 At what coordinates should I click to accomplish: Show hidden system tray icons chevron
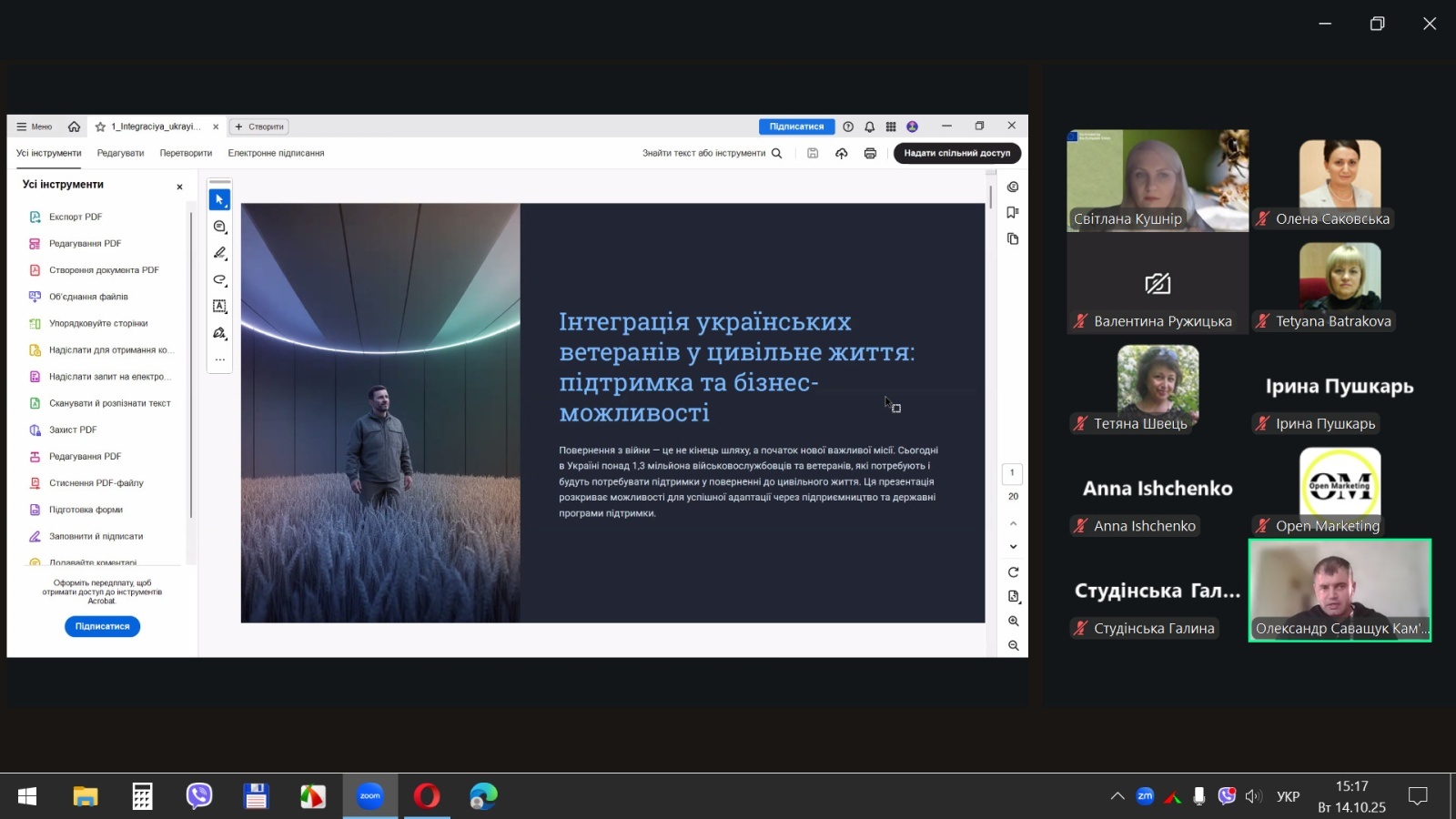pos(1117,796)
